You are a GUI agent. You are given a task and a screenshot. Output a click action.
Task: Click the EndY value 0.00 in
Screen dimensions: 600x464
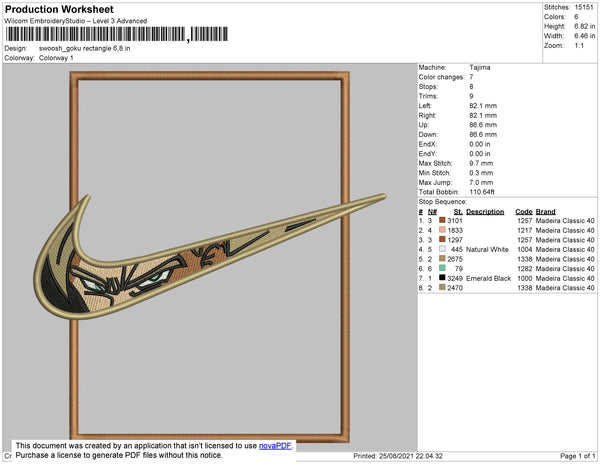(480, 154)
